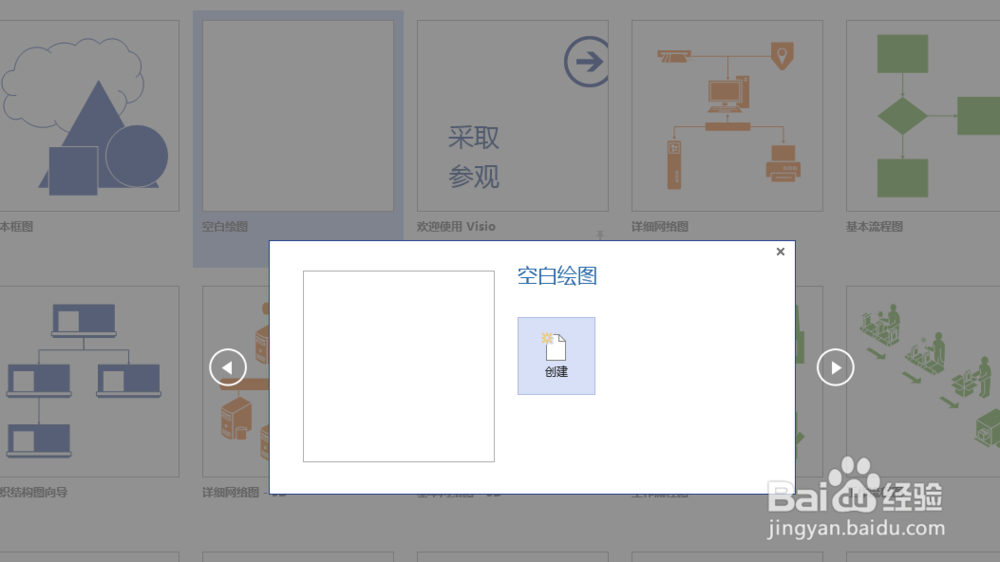Viewport: 1000px width, 562px height.
Task: Open the 欢迎使用 Visio tour thumbnail
Action: (x=513, y=115)
